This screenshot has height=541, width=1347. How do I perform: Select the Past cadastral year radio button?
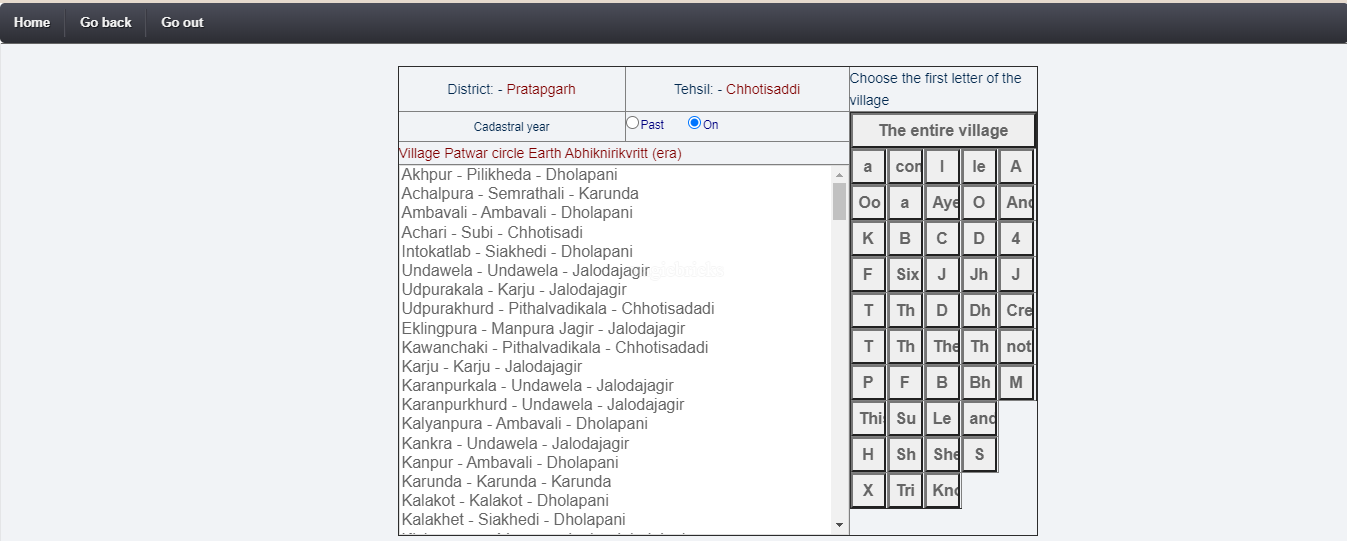(x=633, y=123)
